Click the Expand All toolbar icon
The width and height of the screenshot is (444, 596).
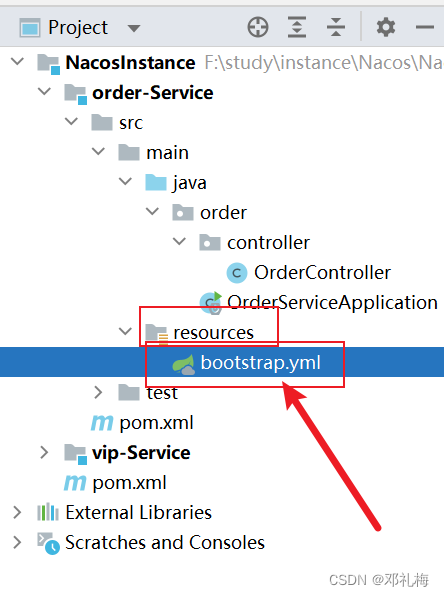[297, 27]
